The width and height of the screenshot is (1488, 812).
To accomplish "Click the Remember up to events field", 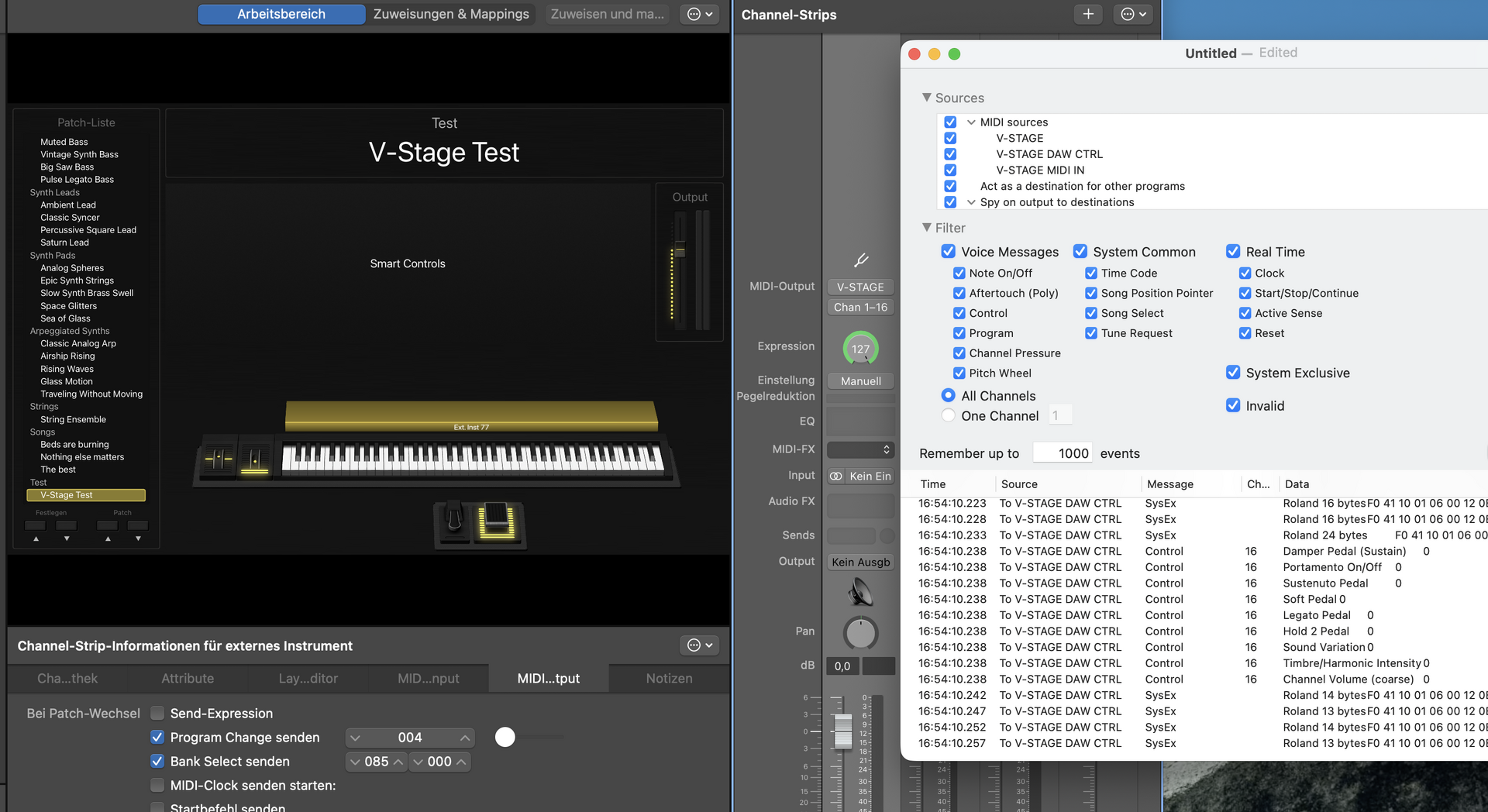I will 1064,453.
